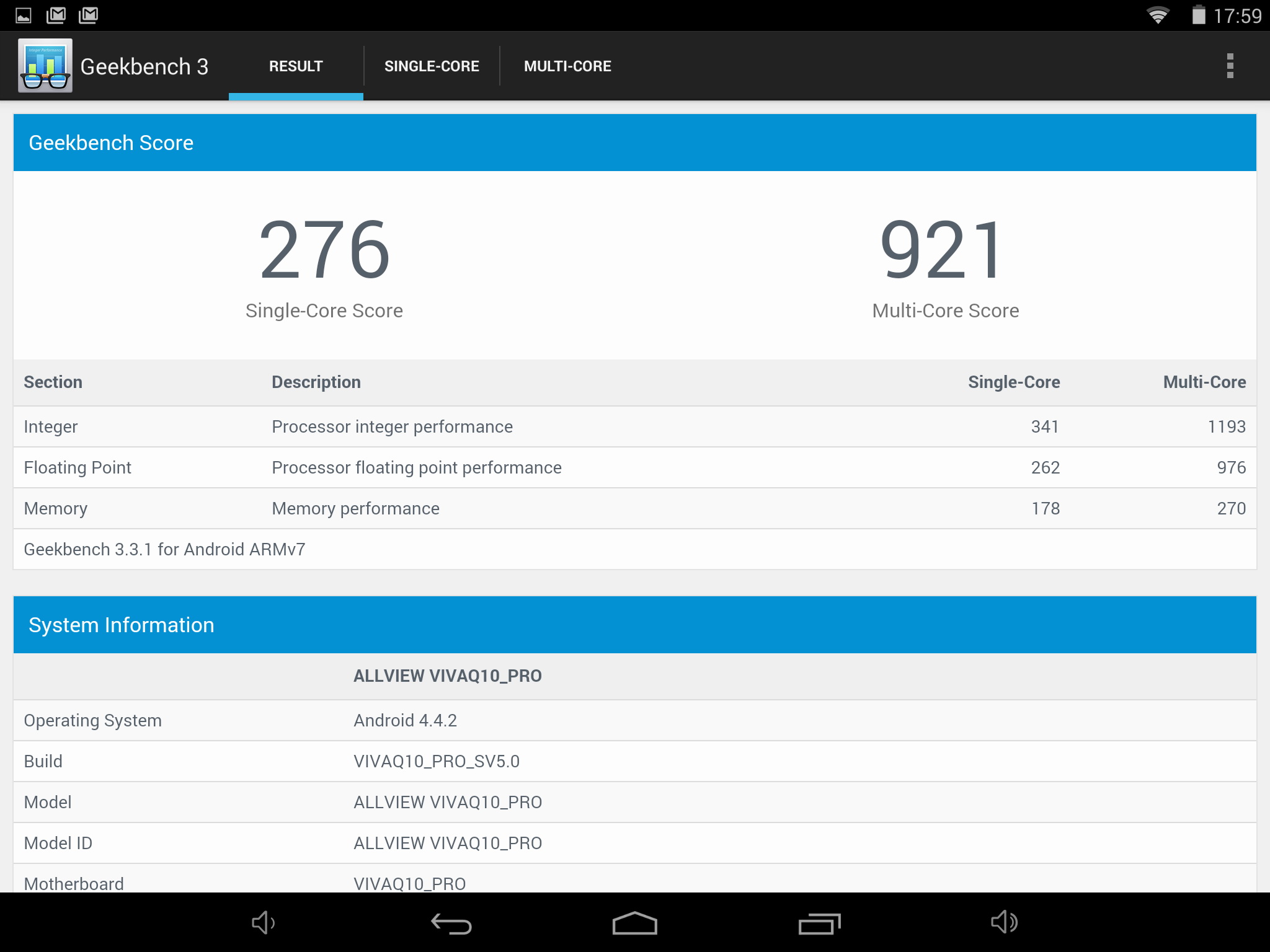Tap the Motherboard value VIVAQ10_PRO
Screen dimensions: 1270x952
click(410, 883)
